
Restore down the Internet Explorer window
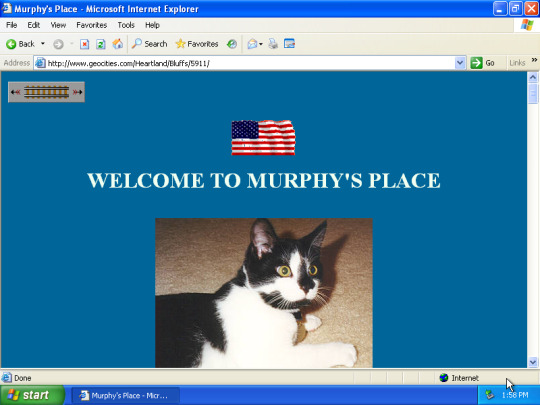pyautogui.click(x=515, y=9)
